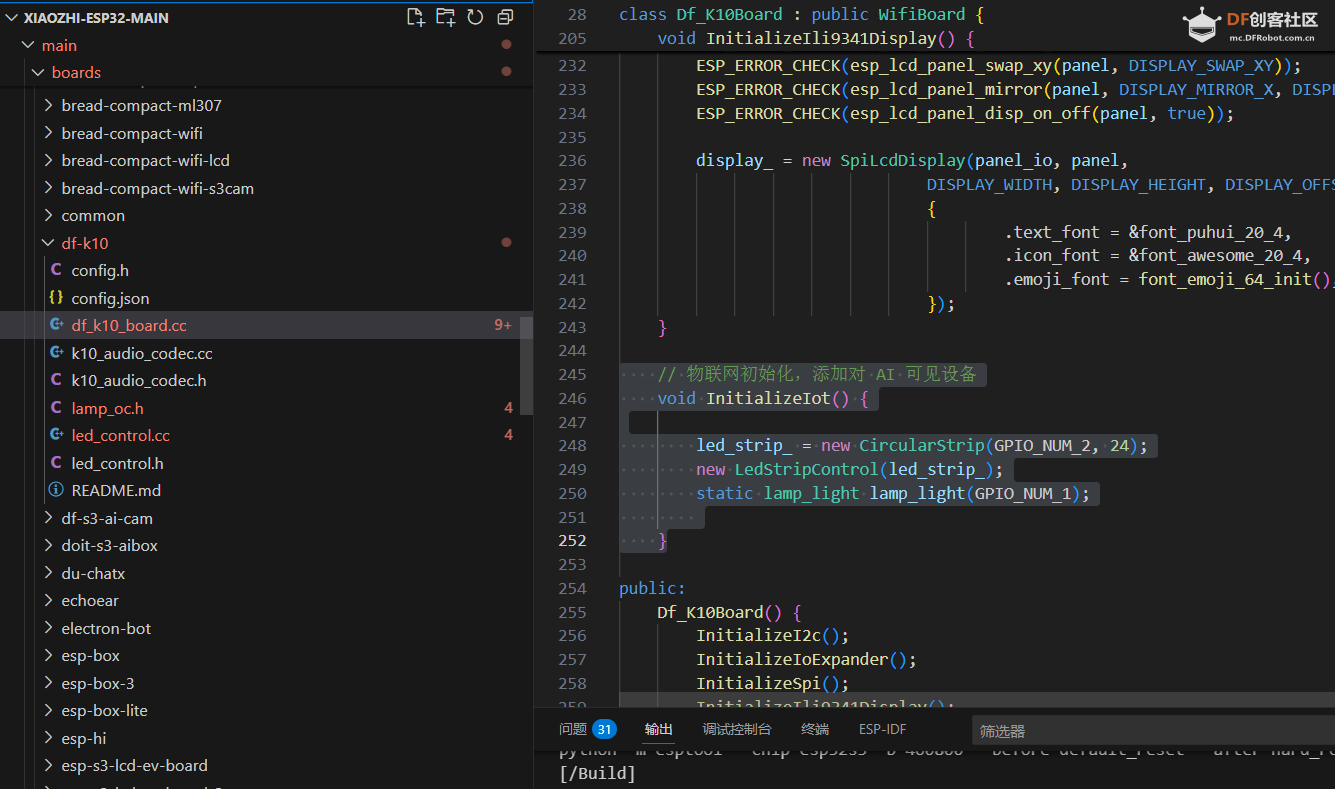The width and height of the screenshot is (1335, 789).
Task: Click the 筛选器 filter input field
Action: pyautogui.click(x=1153, y=731)
